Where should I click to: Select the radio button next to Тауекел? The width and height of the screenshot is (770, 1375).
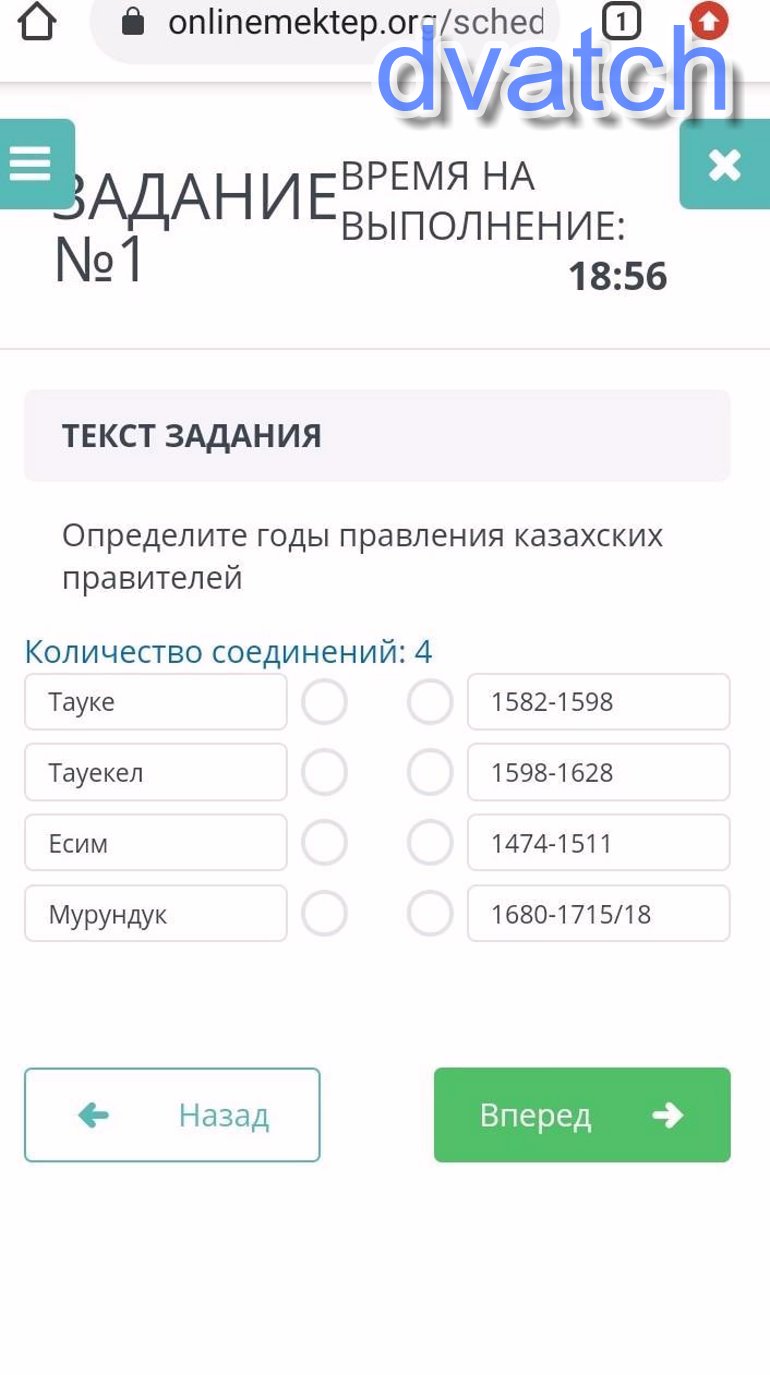(324, 773)
